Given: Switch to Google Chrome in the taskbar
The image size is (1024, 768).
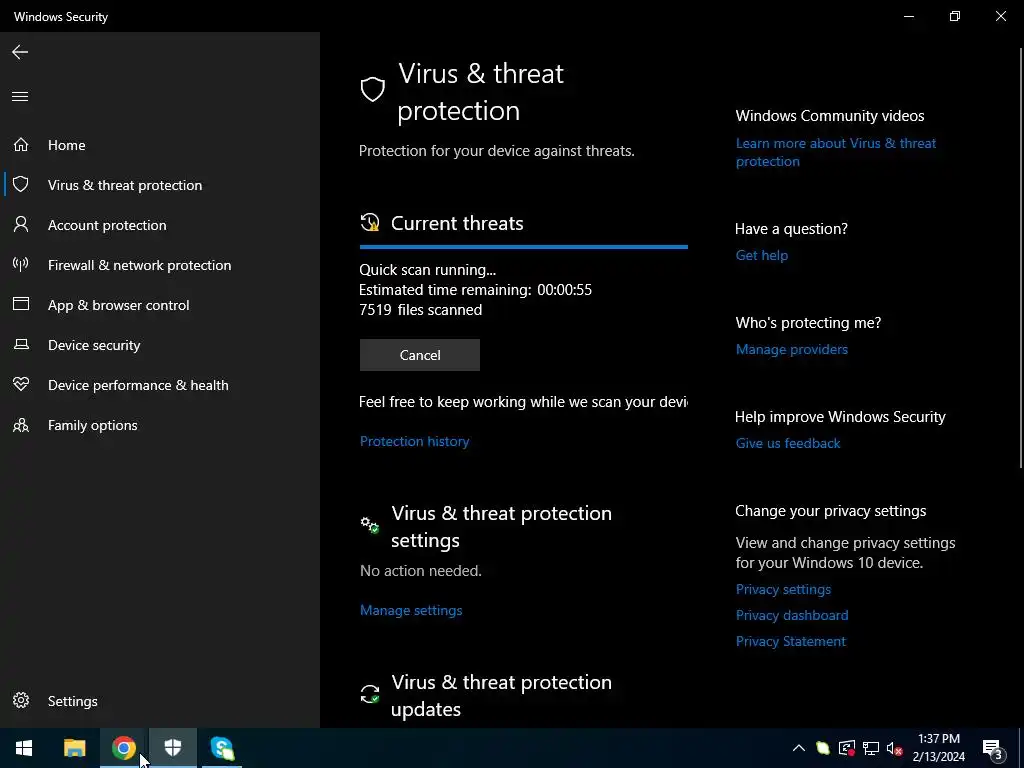Looking at the screenshot, I should coord(123,748).
